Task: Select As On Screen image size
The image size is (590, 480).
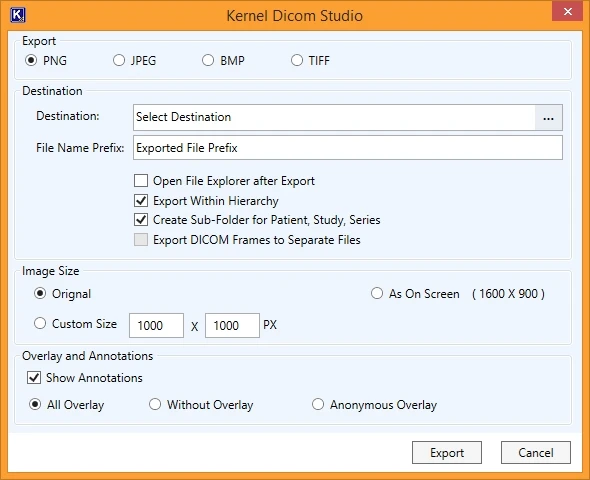Action: [377, 293]
